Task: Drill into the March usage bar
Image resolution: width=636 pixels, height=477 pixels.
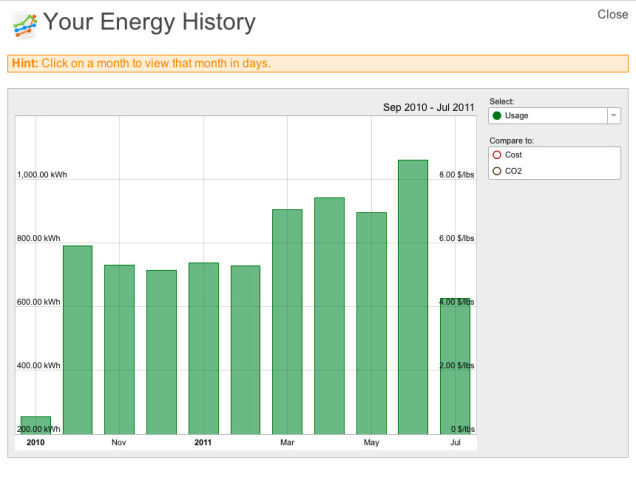Action: point(287,322)
